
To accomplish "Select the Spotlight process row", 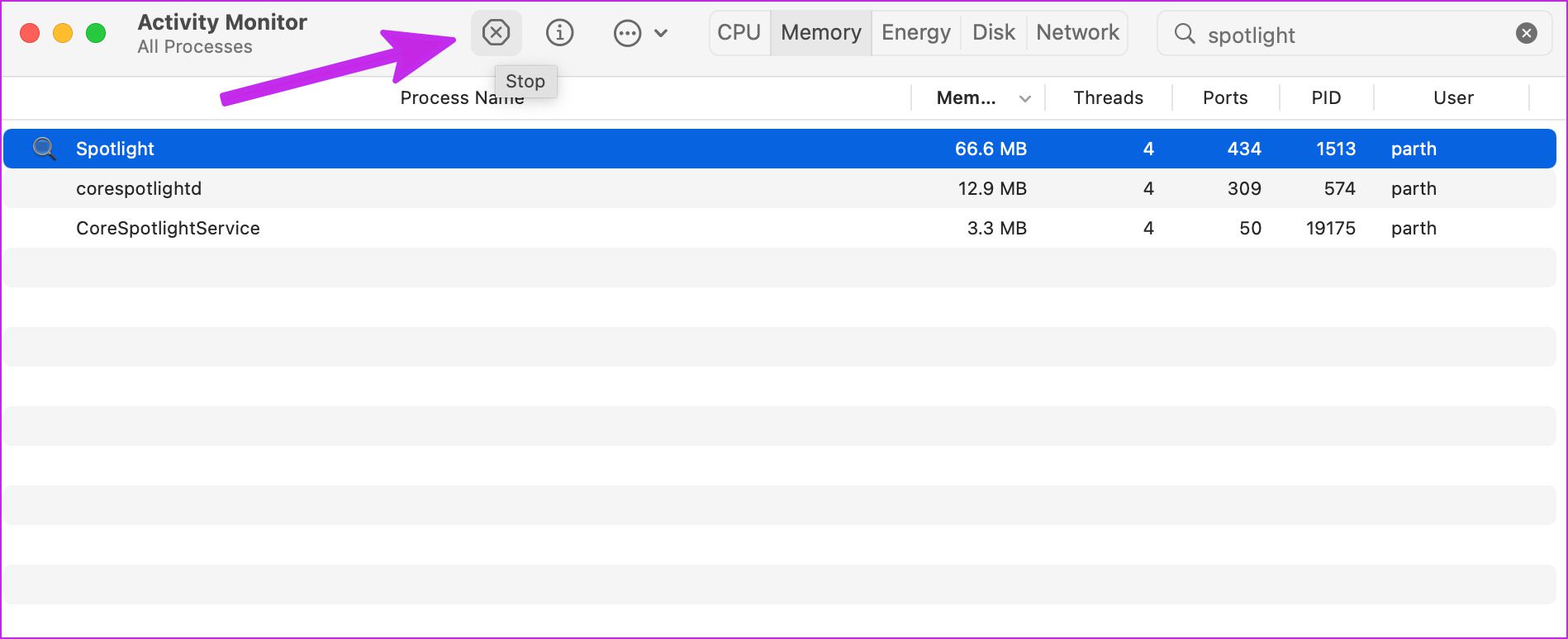I will (780, 149).
